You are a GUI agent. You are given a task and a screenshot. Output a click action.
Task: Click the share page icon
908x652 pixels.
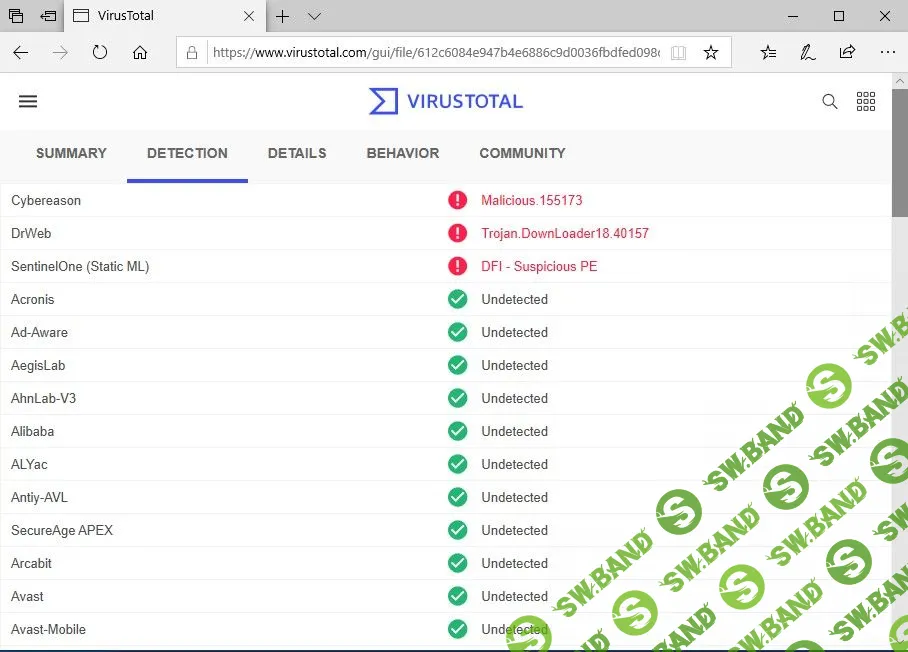pyautogui.click(x=847, y=53)
